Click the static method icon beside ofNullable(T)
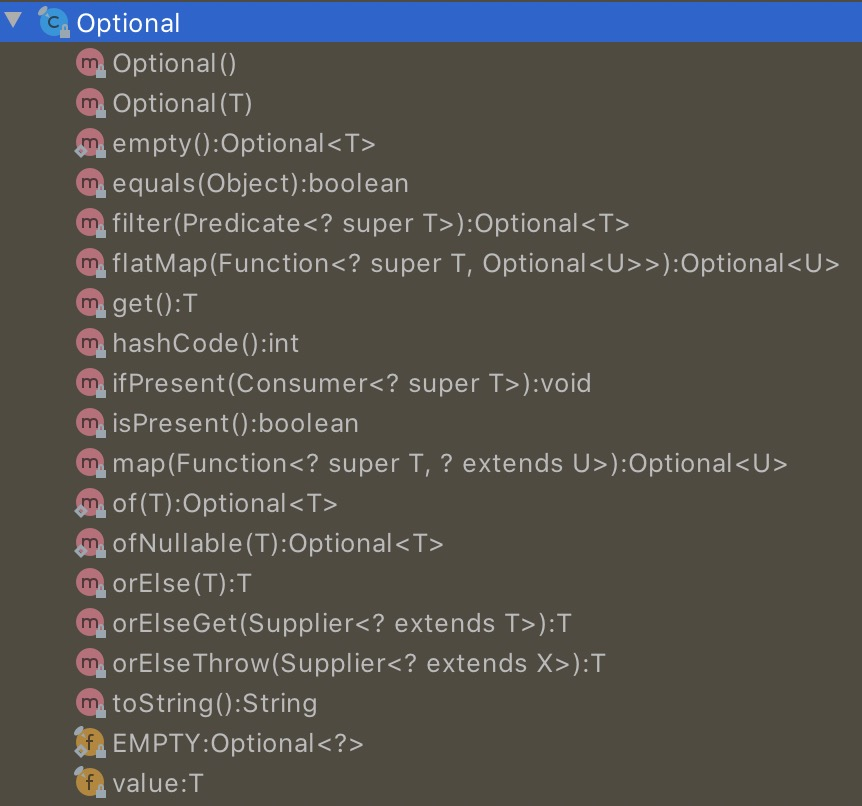862x806 pixels. tap(91, 542)
